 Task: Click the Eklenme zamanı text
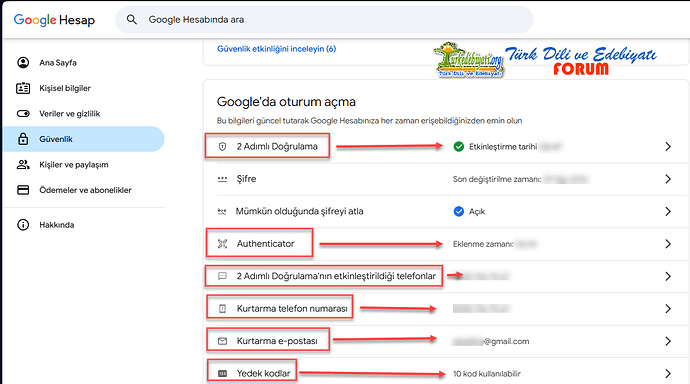point(483,244)
